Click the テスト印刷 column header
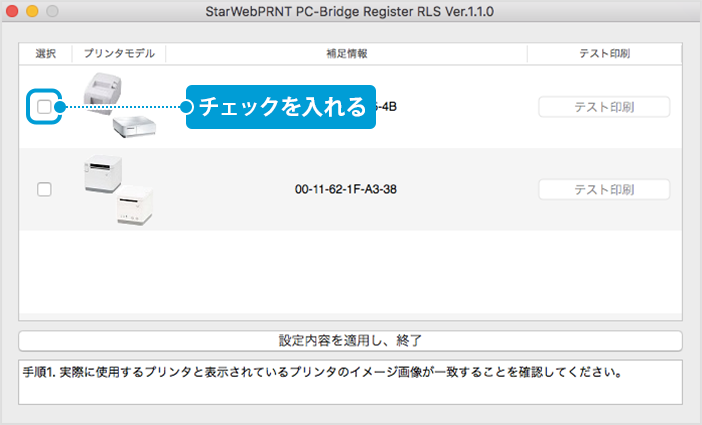This screenshot has width=702, height=425. (604, 54)
